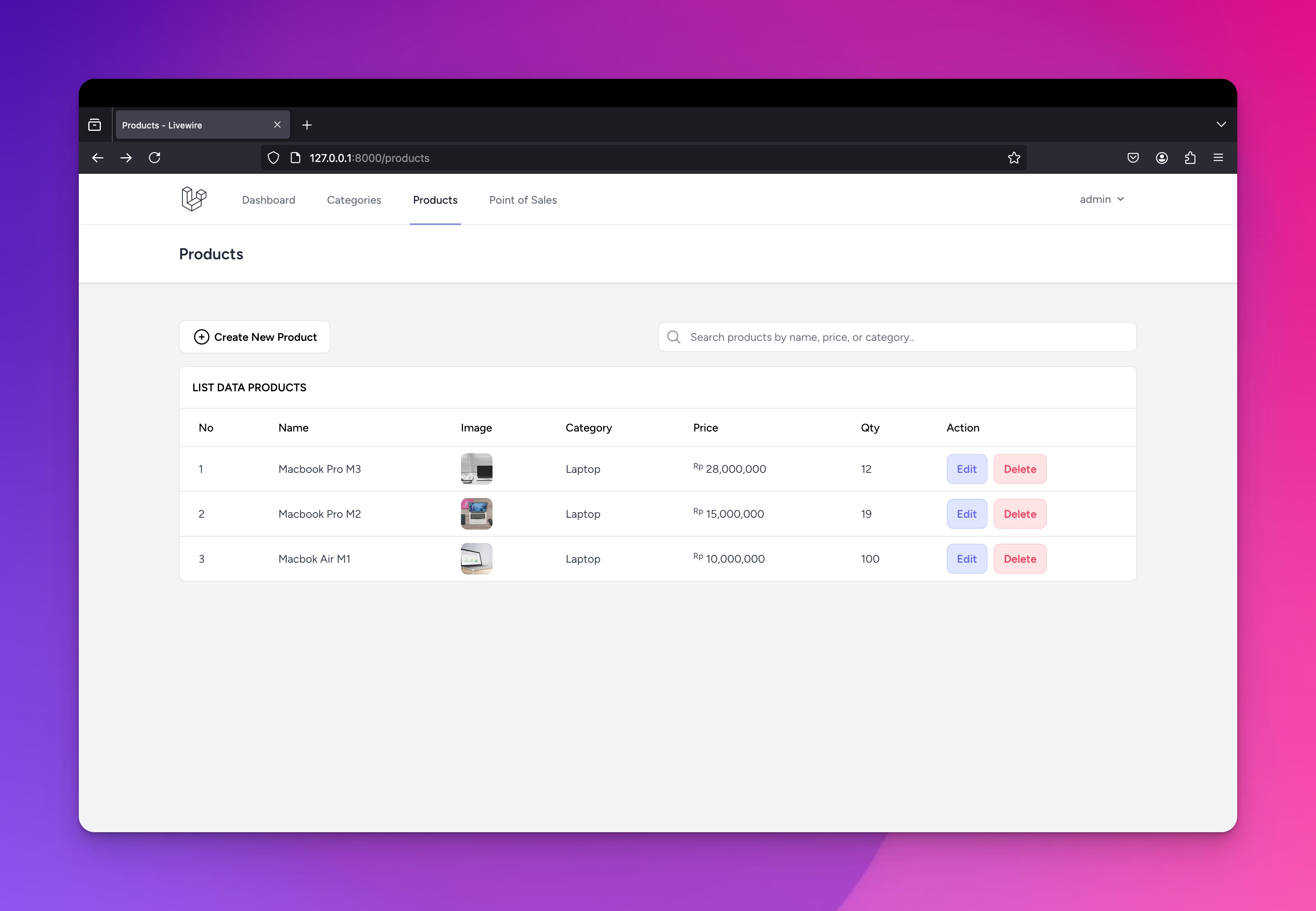Click the product search input field
Screen dimensions: 1316x911
[907, 337]
